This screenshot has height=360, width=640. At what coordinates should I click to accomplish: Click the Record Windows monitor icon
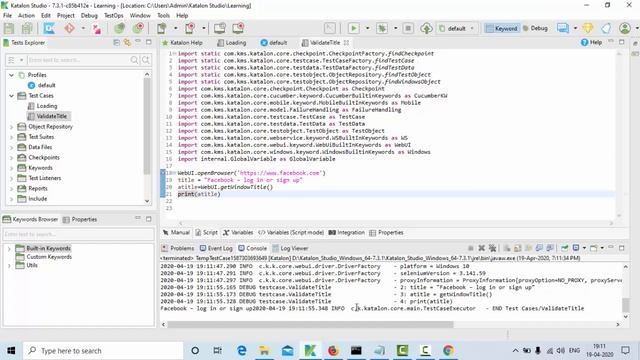click(238, 28)
